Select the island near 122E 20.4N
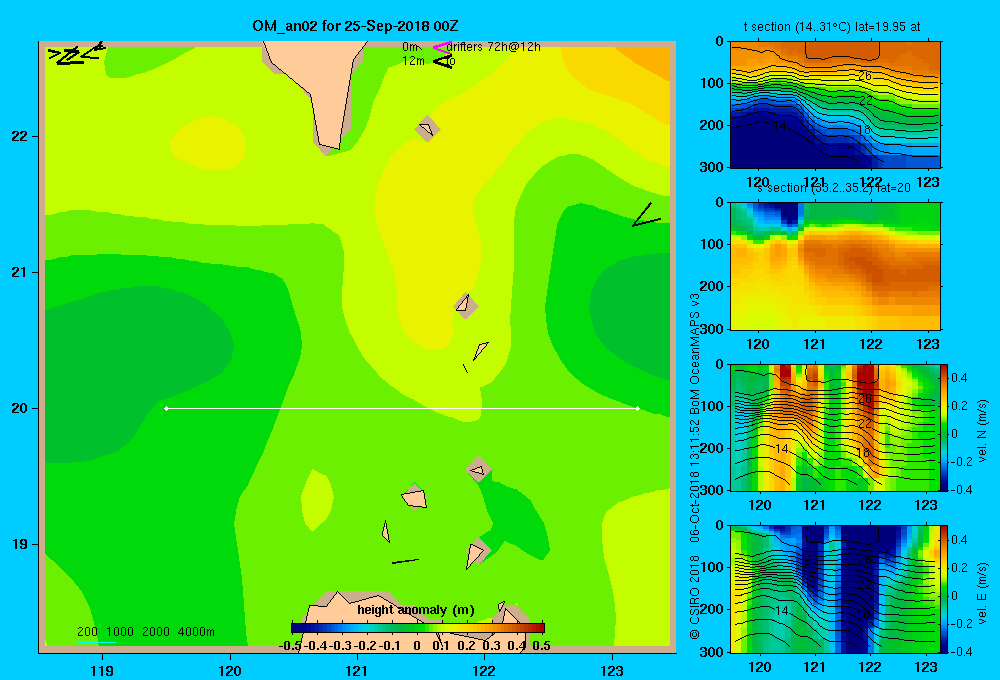The image size is (1000, 680). [481, 350]
